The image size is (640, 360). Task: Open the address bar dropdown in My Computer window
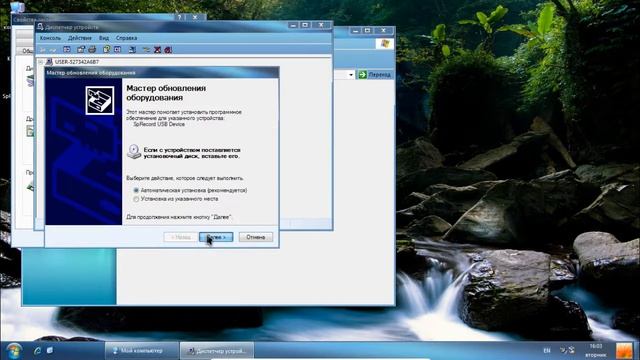tap(351, 75)
